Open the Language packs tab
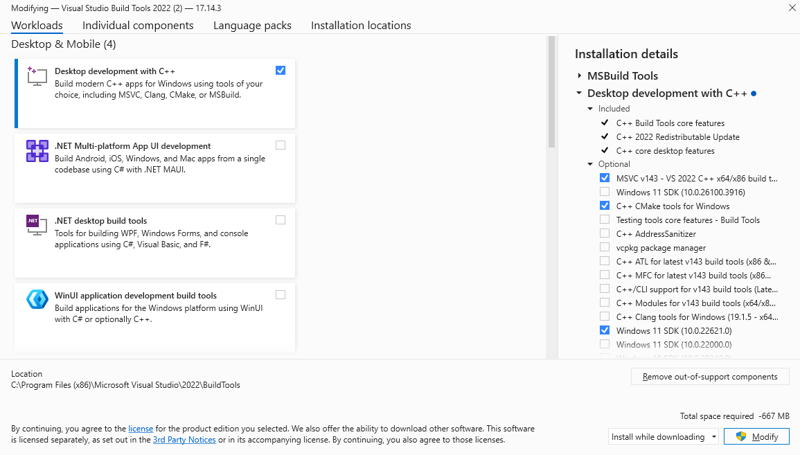Viewport: 800px width, 455px height. click(x=252, y=25)
